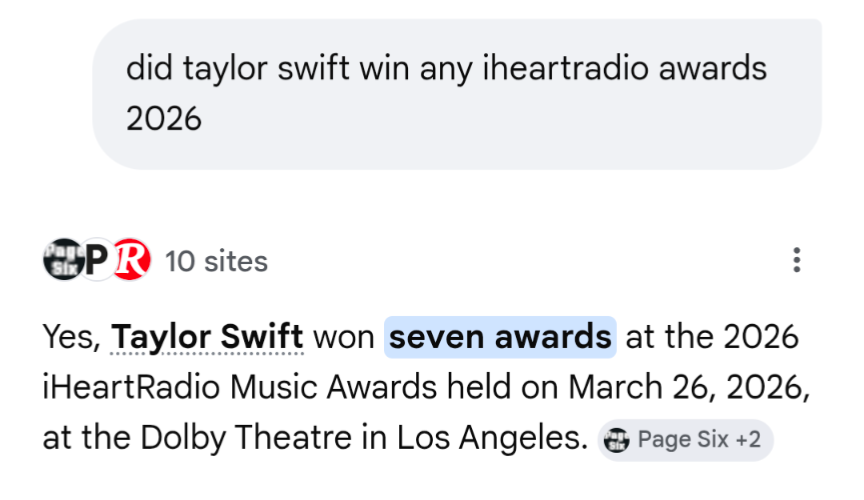Viewport: 864px width, 500px height.
Task: Open the three-dot more options menu
Action: pyautogui.click(x=796, y=261)
